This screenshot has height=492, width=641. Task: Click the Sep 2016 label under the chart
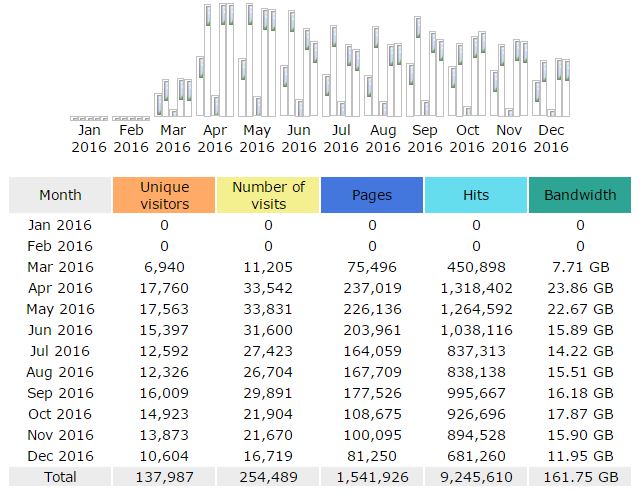coord(425,138)
